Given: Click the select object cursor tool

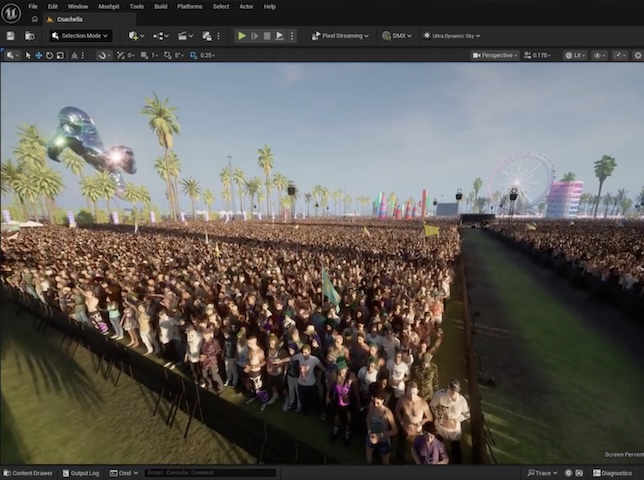Looking at the screenshot, I should click(x=28, y=55).
